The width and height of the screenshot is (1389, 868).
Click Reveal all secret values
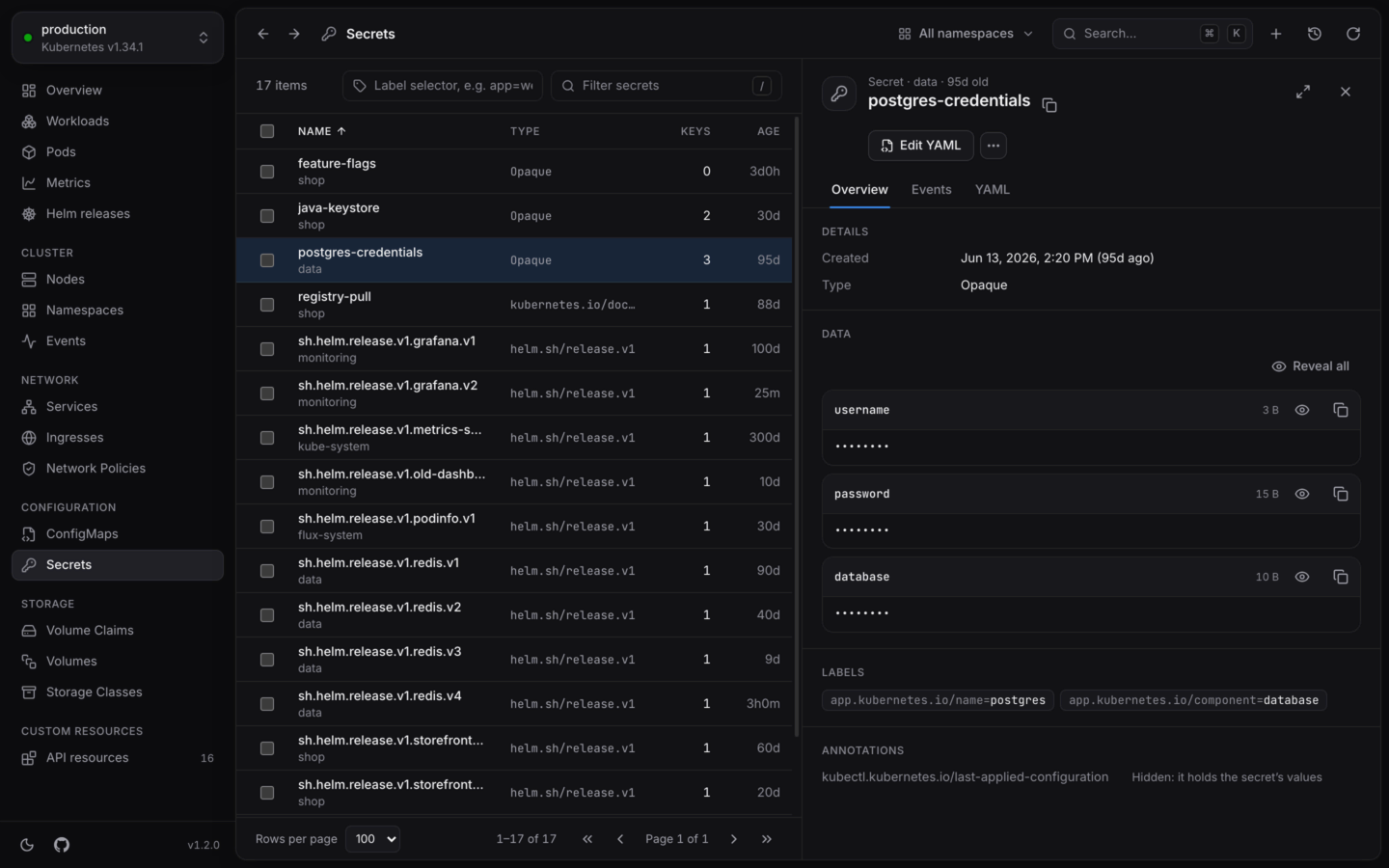tap(1310, 366)
